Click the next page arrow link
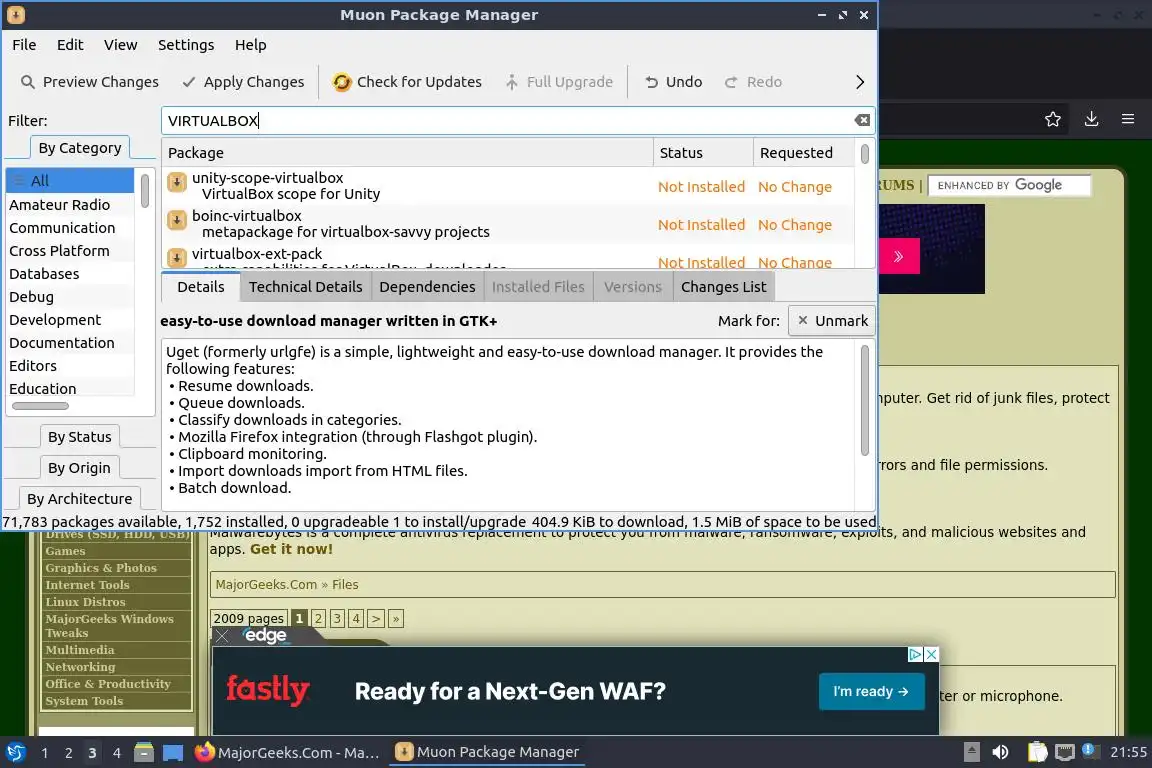This screenshot has width=1152, height=768. click(x=375, y=619)
